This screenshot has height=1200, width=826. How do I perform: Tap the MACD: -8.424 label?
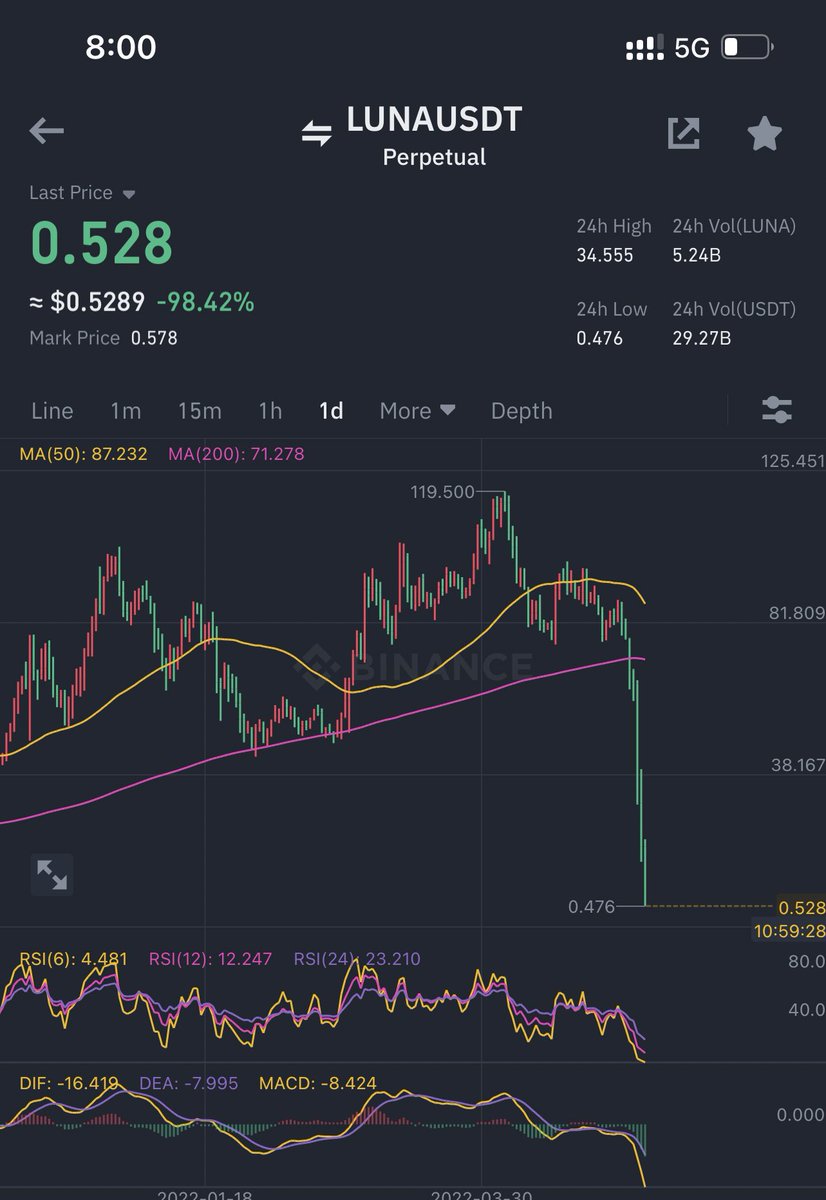(318, 1083)
